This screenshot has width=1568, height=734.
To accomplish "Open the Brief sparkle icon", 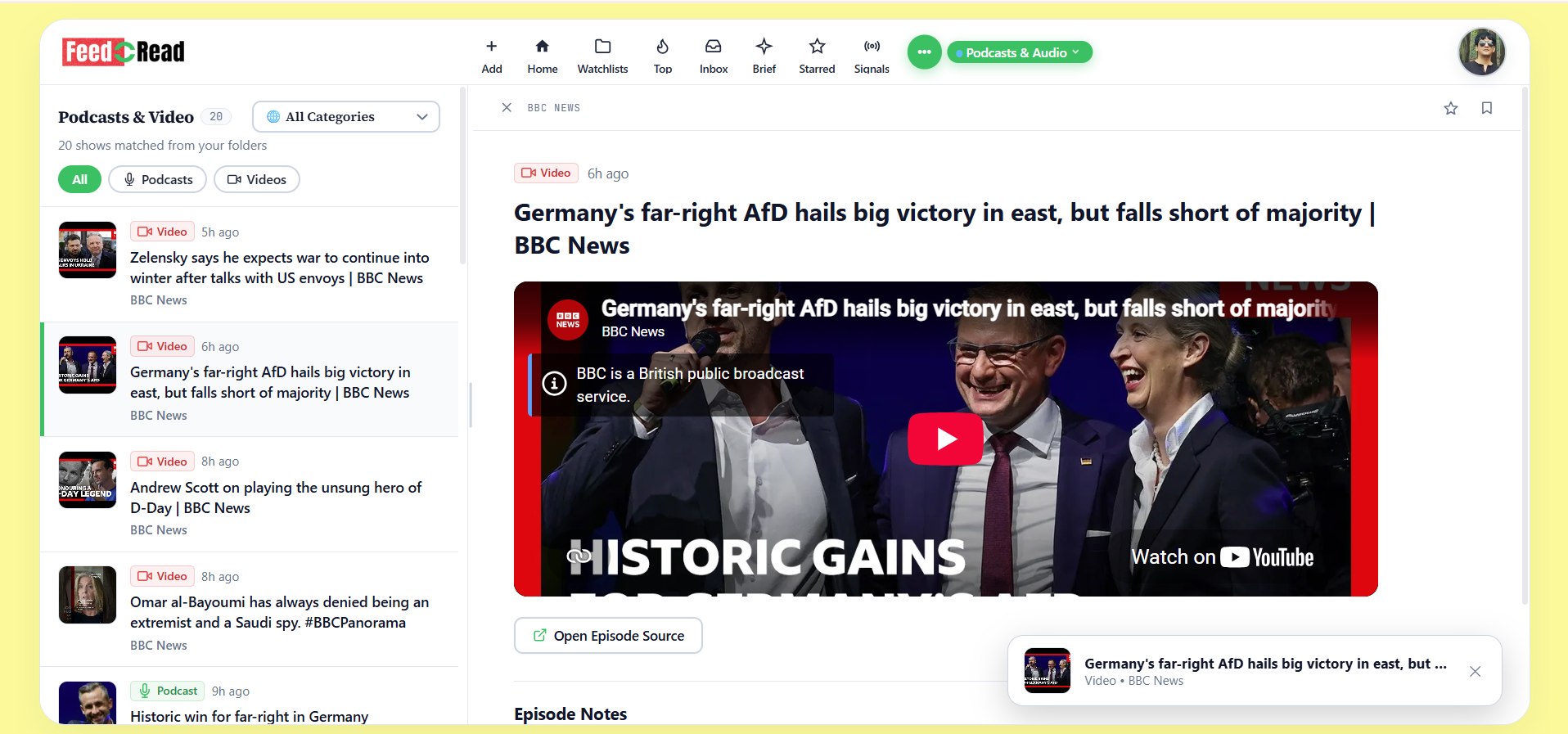I will 764,46.
